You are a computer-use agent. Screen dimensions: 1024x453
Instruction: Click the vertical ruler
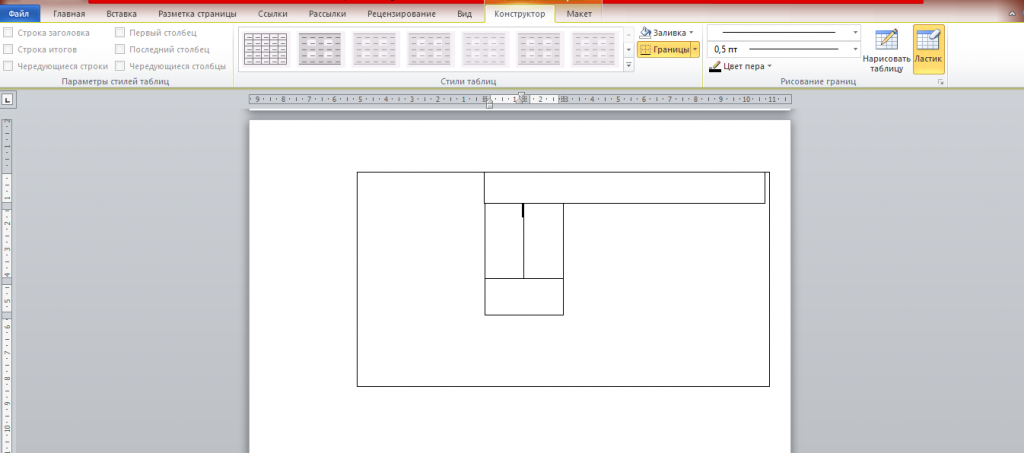point(7,285)
